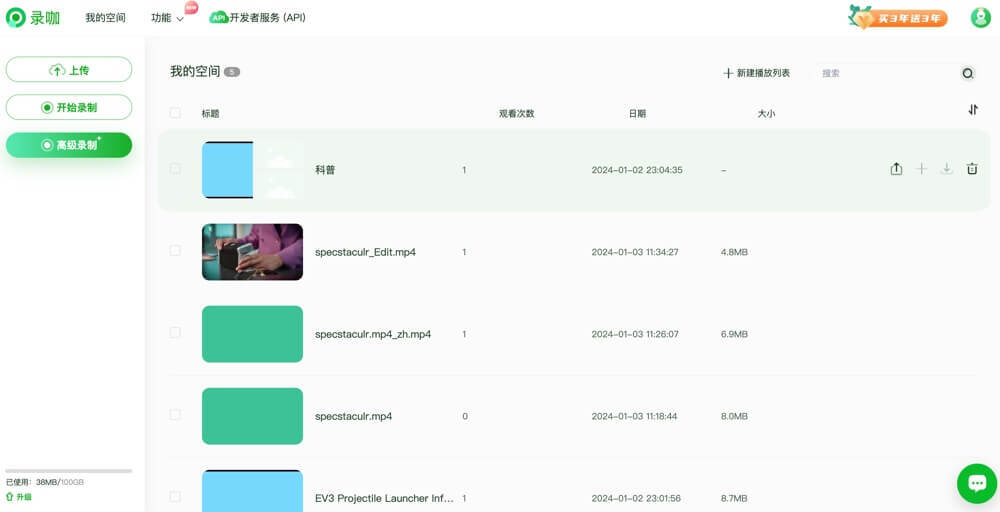
Task: Add 科普 to a playlist
Action: (x=921, y=169)
